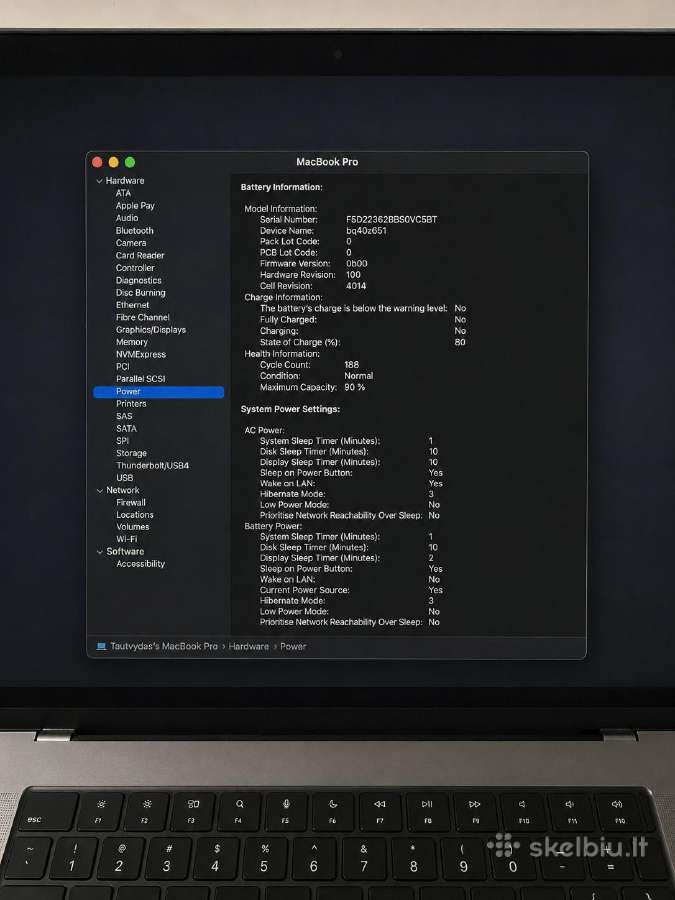The image size is (675, 900).
Task: Select ATA in the sidebar
Action: point(123,193)
